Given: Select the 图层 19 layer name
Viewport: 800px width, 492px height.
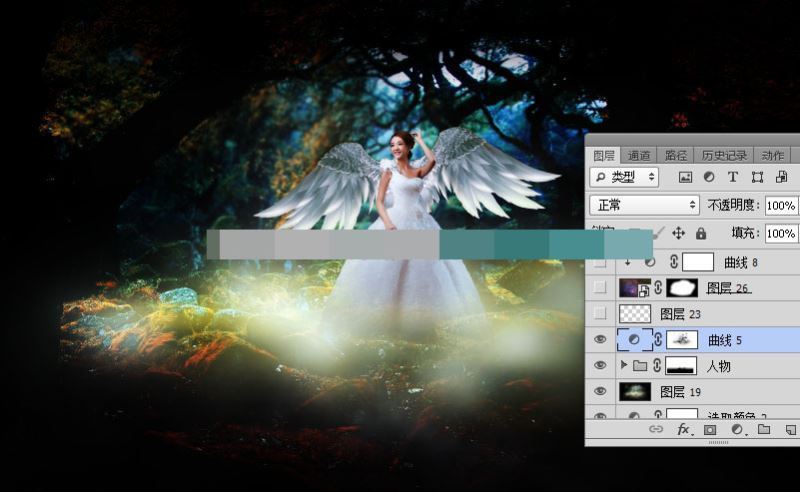Looking at the screenshot, I should [680, 392].
